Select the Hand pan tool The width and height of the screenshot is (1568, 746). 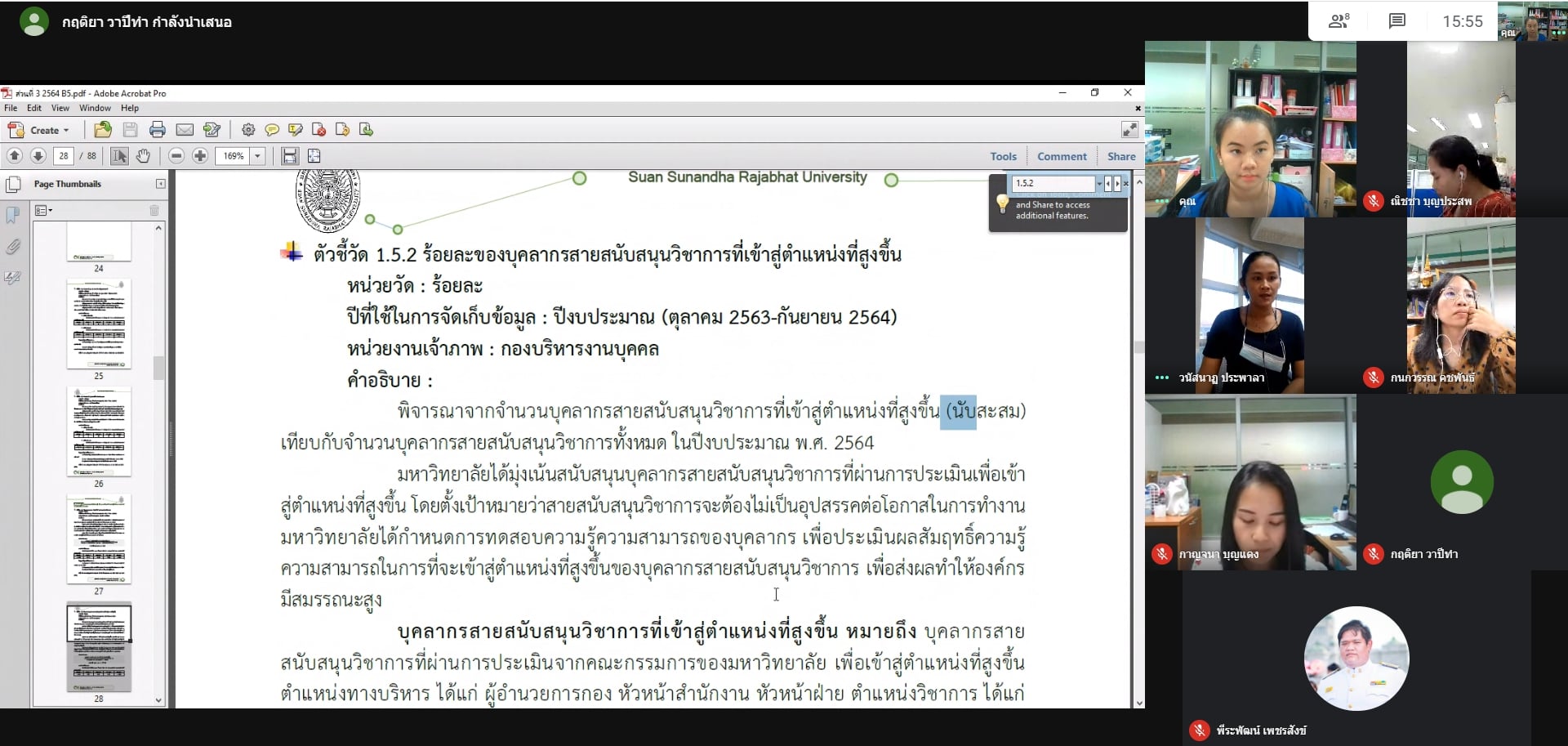click(143, 156)
